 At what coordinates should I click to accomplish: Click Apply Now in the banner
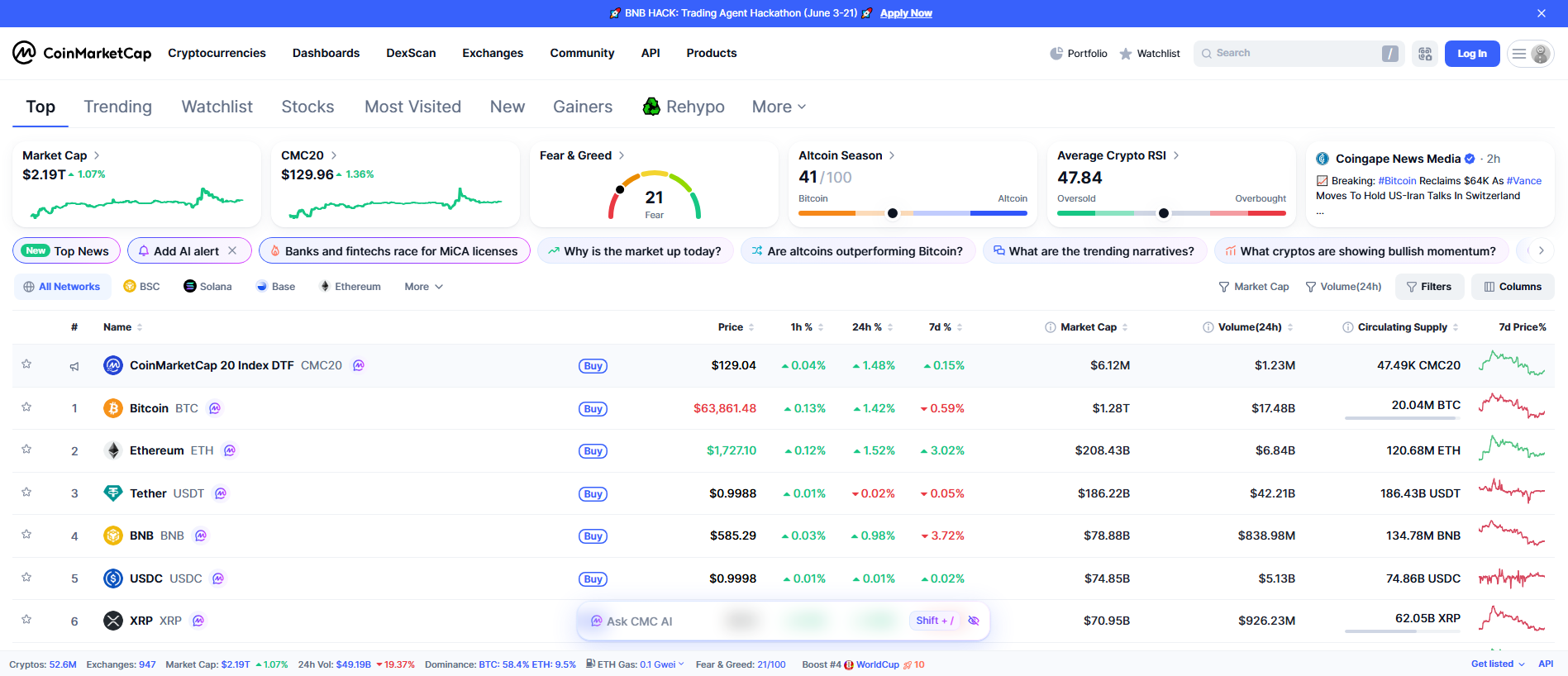pyautogui.click(x=906, y=13)
